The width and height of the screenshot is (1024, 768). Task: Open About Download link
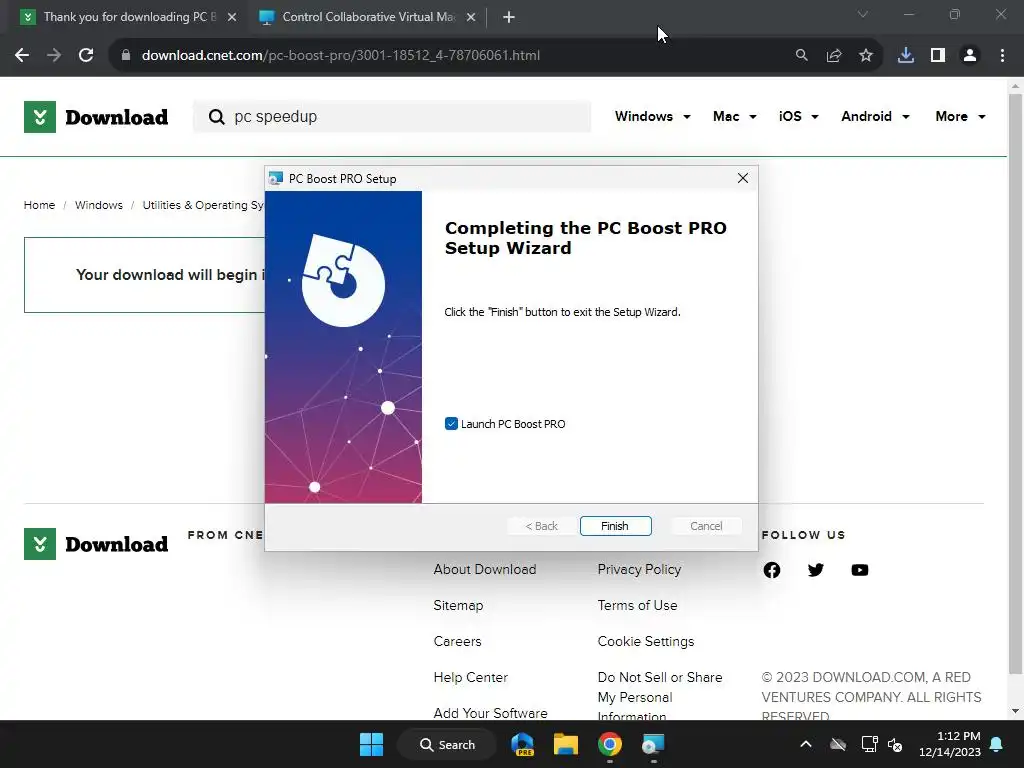pyautogui.click(x=485, y=569)
